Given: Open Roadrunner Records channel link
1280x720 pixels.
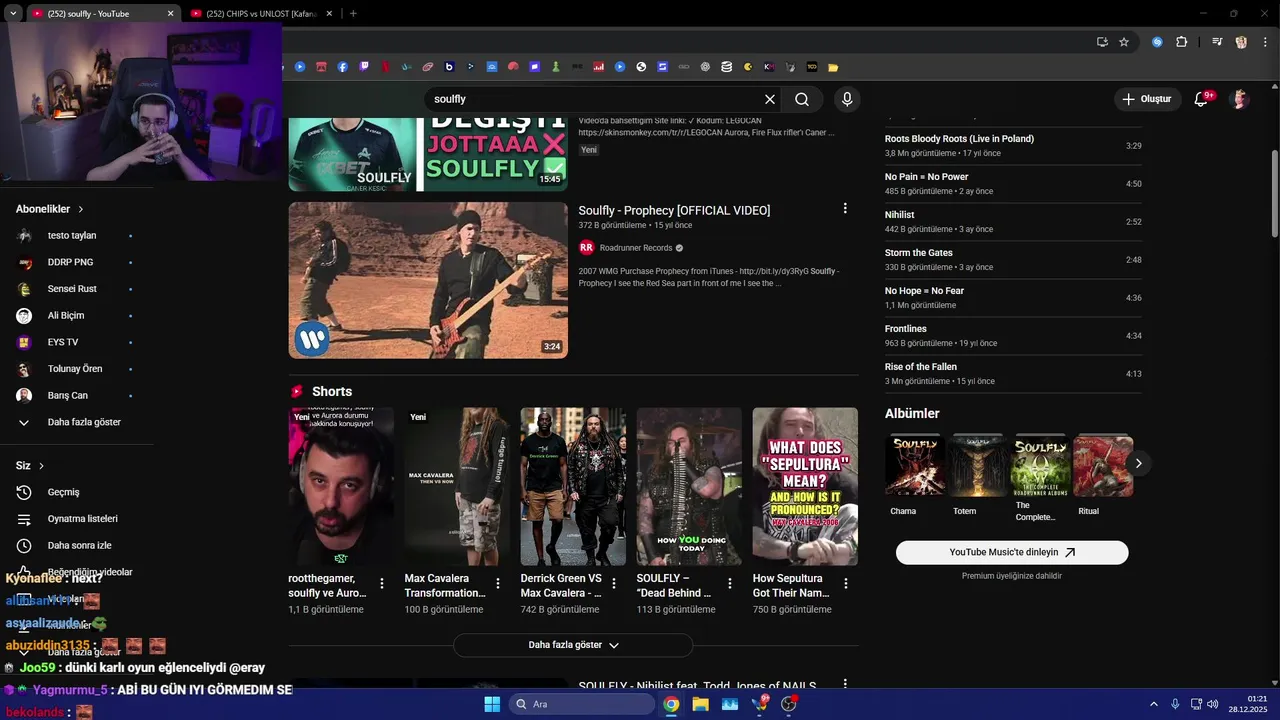Looking at the screenshot, I should [636, 248].
